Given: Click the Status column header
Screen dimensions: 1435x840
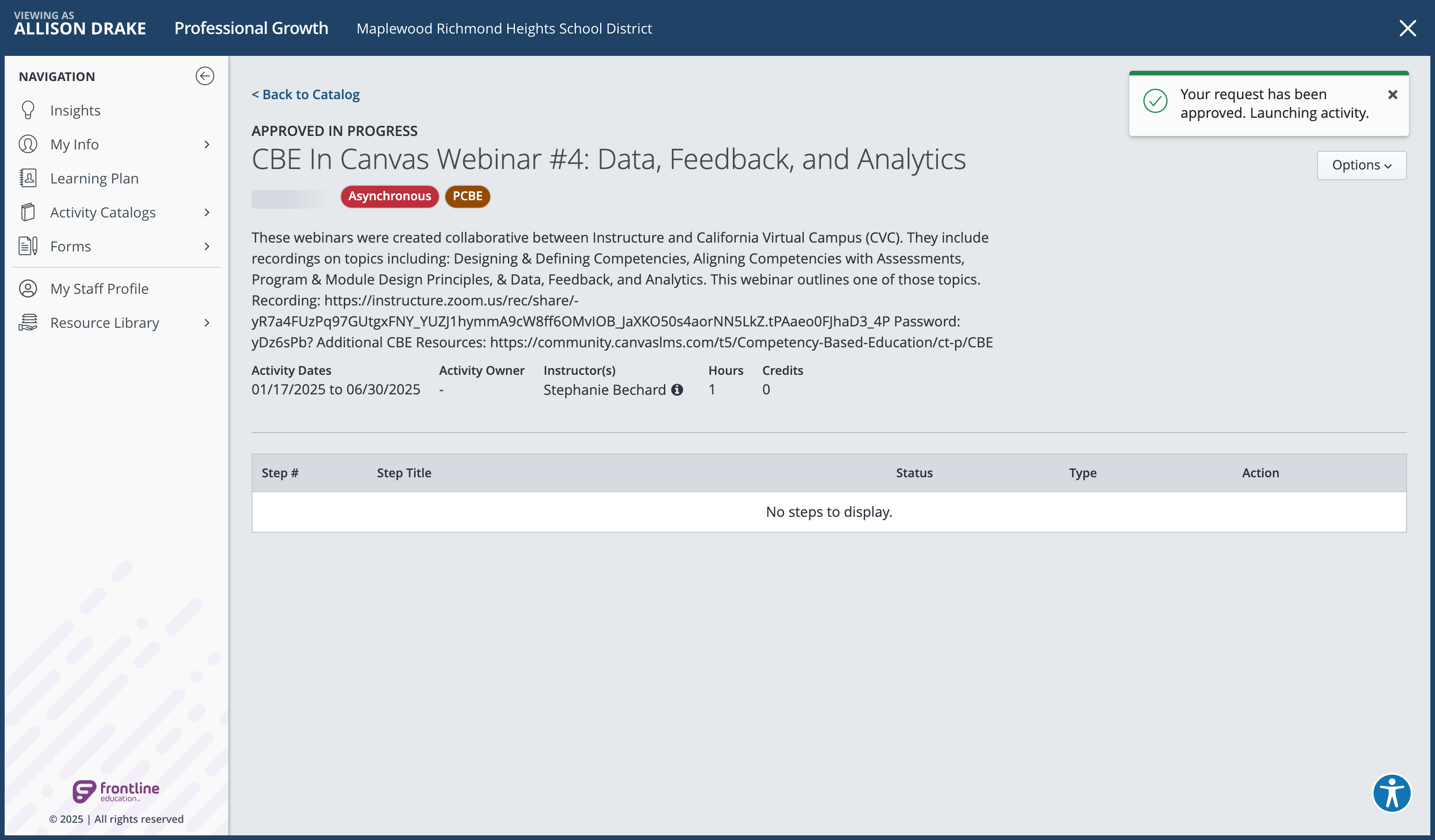Looking at the screenshot, I should 914,473.
